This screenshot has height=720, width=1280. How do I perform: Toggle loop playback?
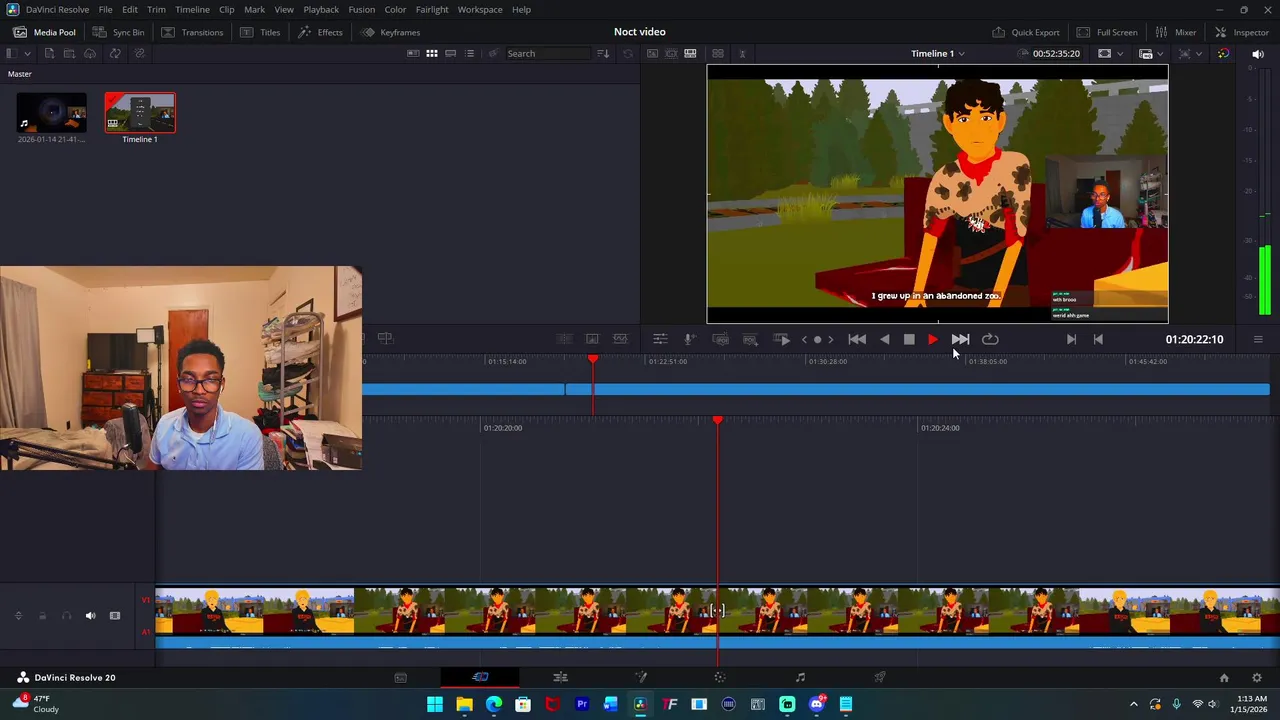click(x=990, y=339)
